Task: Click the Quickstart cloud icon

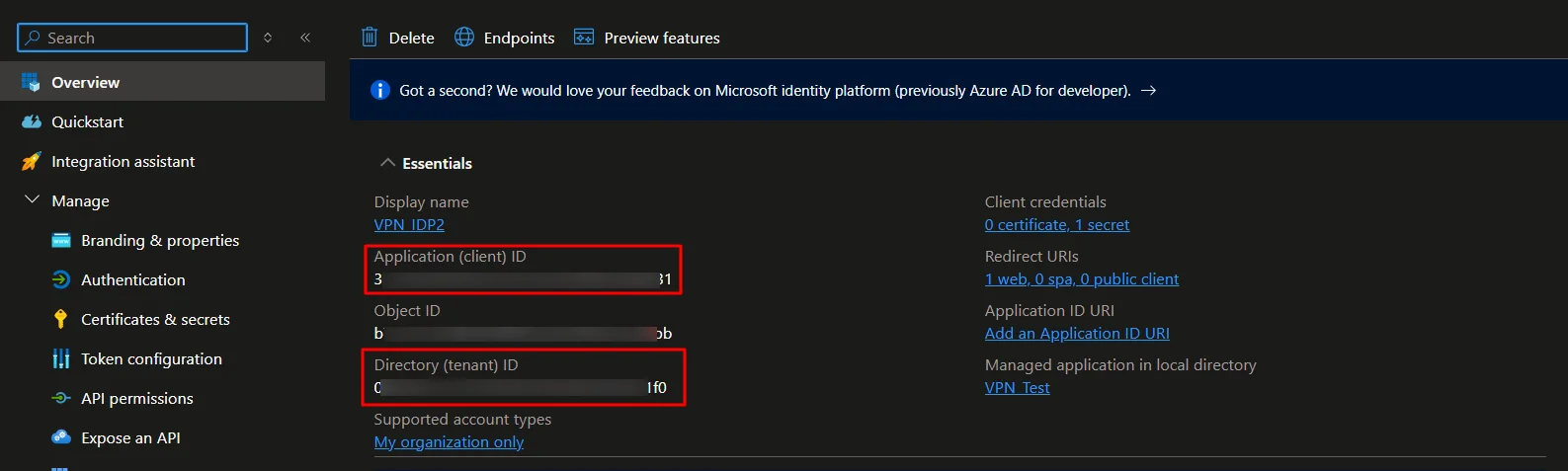Action: coord(32,121)
